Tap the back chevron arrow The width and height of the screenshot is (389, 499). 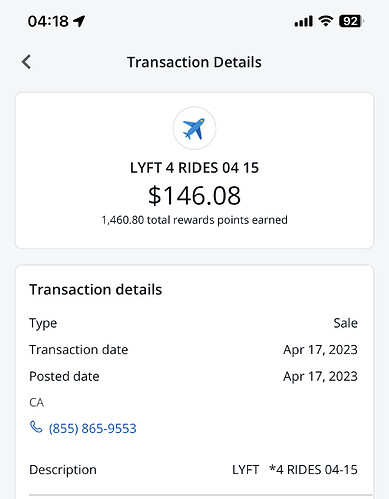pyautogui.click(x=26, y=62)
